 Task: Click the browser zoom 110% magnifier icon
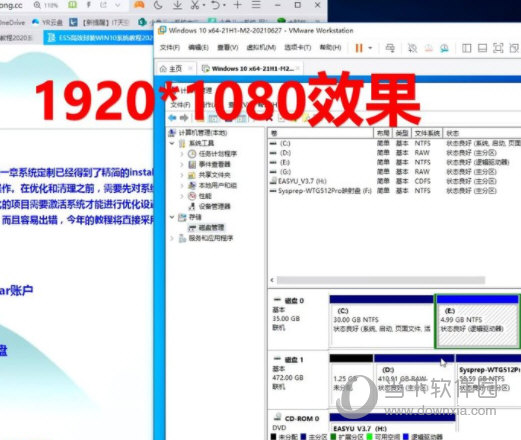37,5
